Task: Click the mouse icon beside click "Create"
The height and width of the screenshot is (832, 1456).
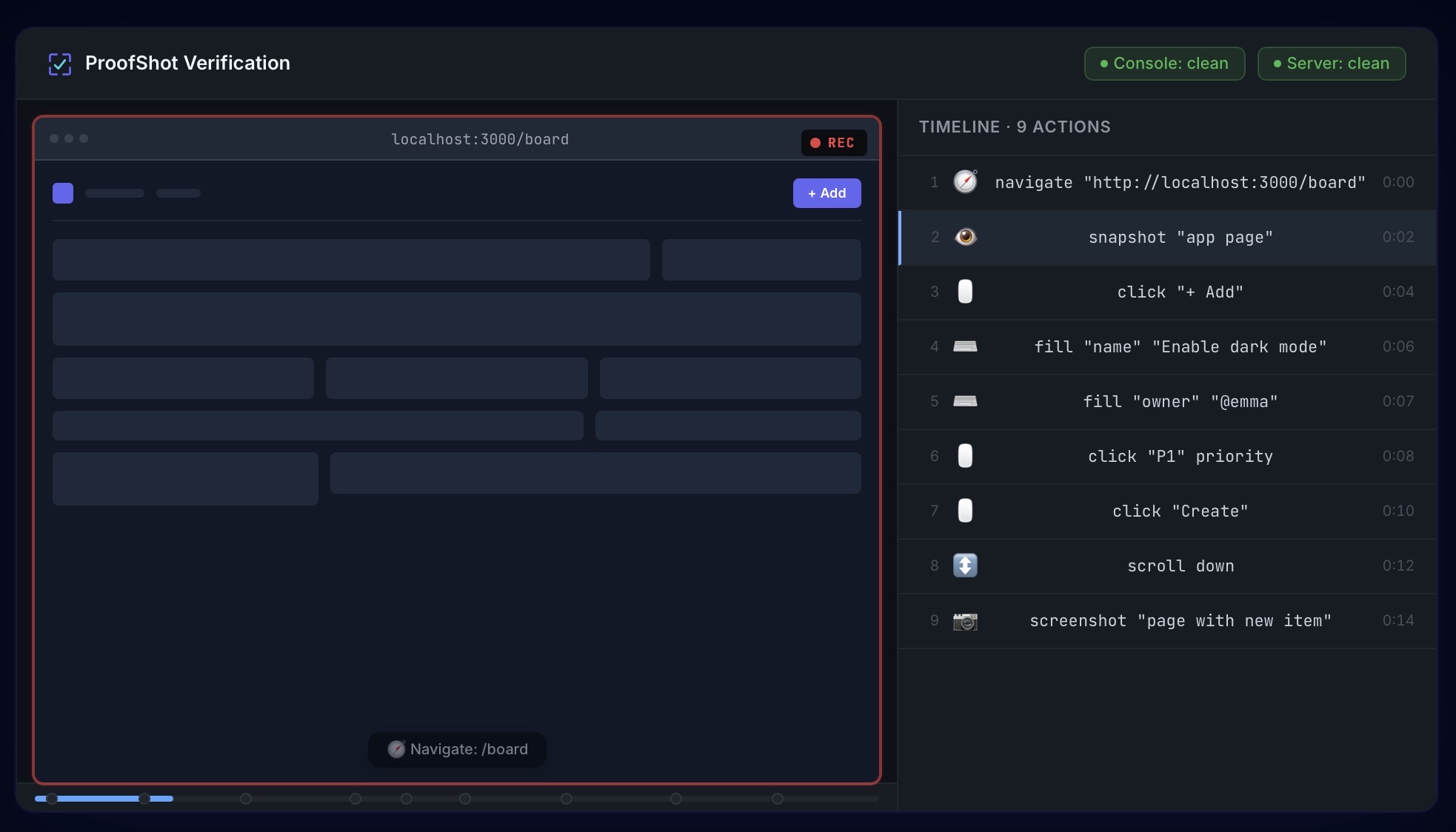Action: point(965,511)
